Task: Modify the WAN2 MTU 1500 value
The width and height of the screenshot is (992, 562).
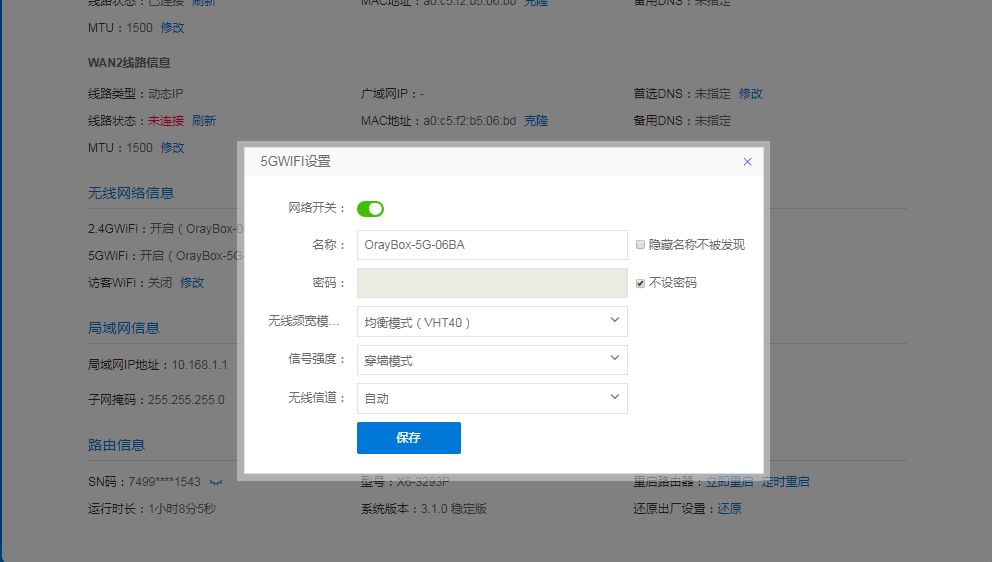Action: click(x=172, y=147)
